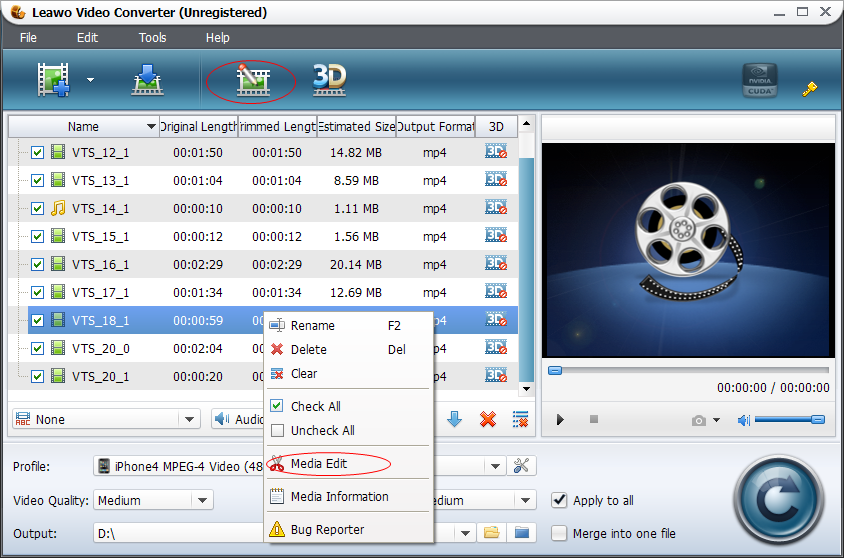
Task: Click the NVIDIA CUDA icon
Action: [759, 80]
